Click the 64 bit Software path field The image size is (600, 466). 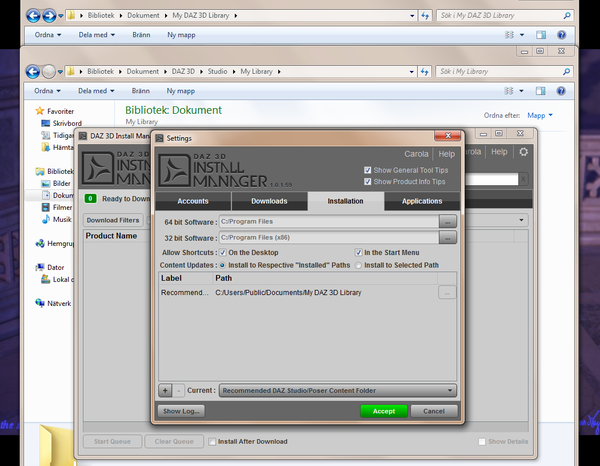click(x=329, y=222)
